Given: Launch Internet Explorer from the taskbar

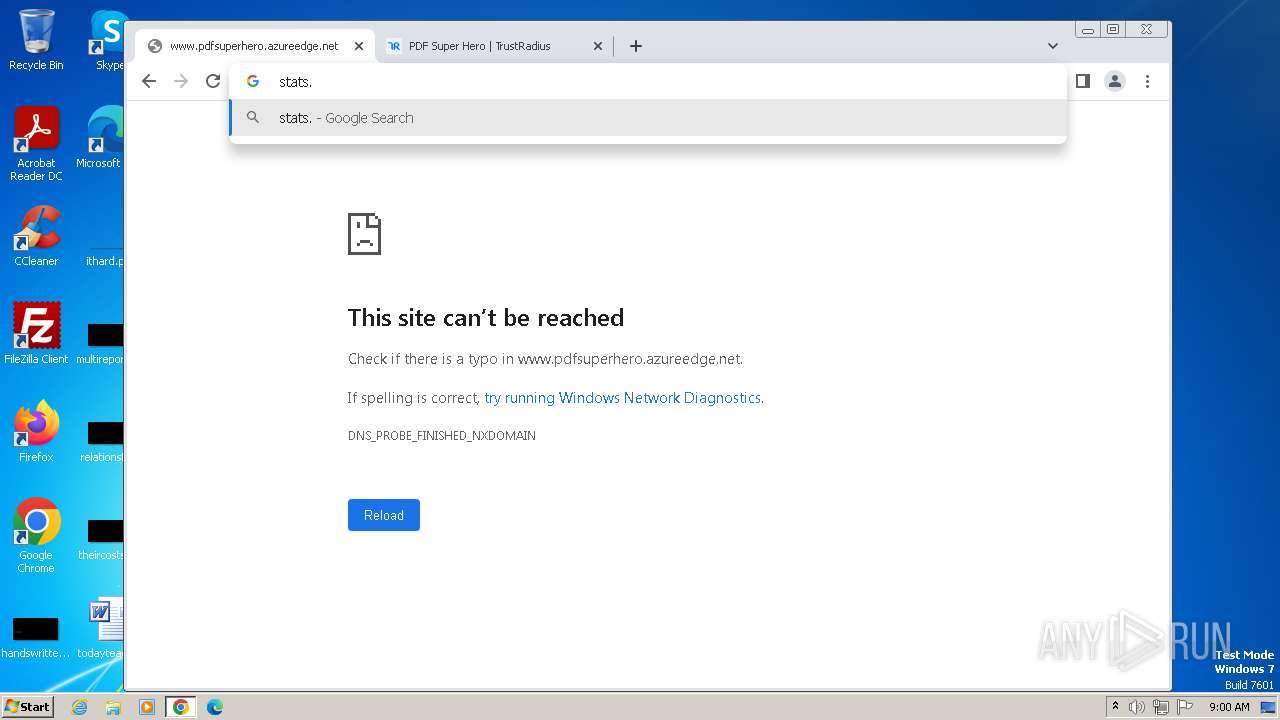Looking at the screenshot, I should click(x=79, y=707).
